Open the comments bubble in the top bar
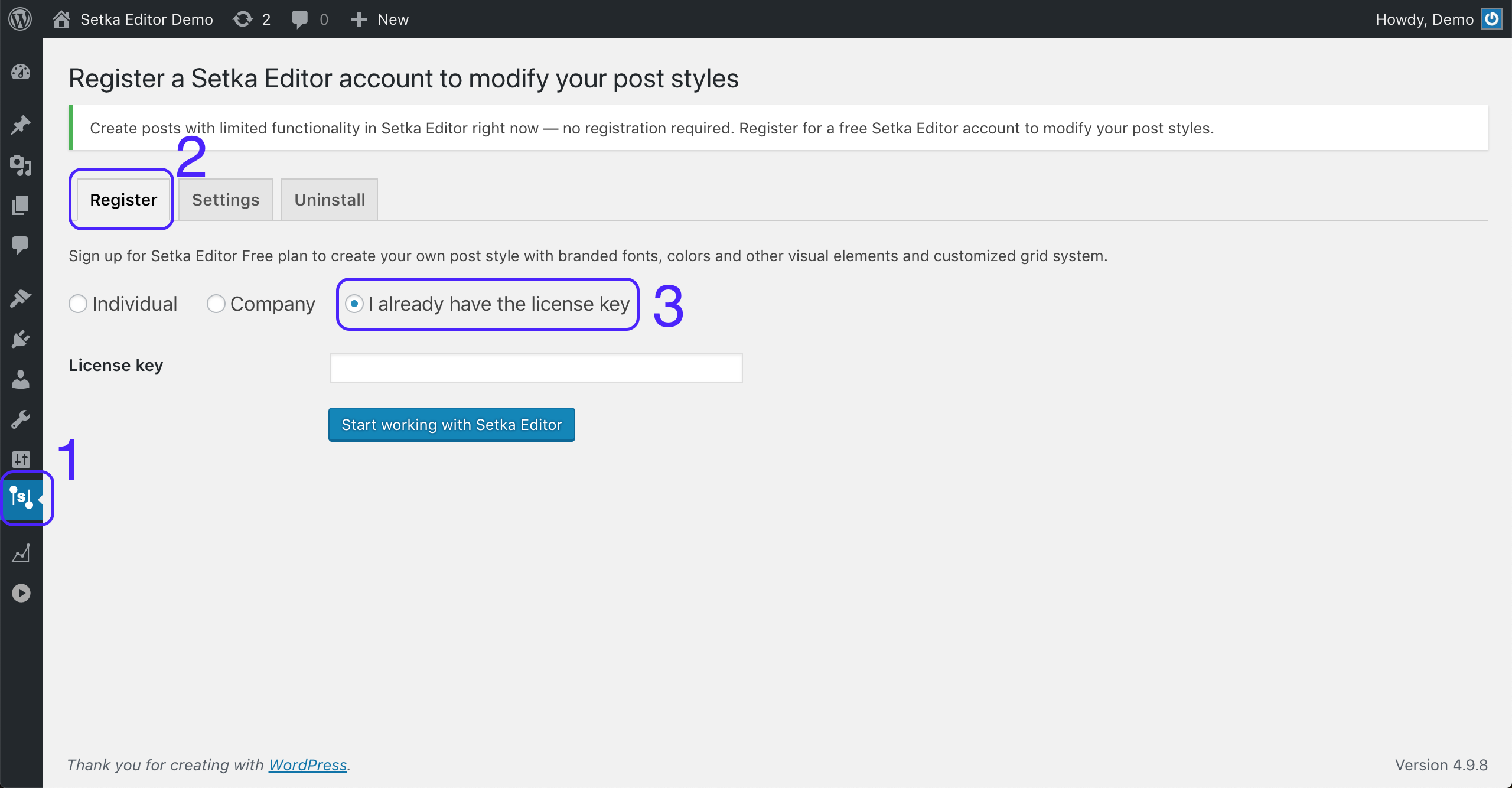The image size is (1512, 788). click(300, 19)
